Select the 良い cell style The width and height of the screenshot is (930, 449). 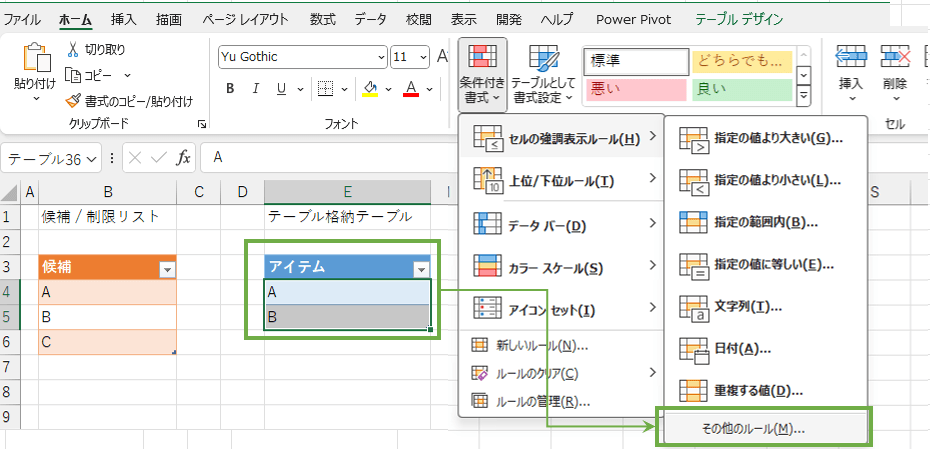coord(742,90)
